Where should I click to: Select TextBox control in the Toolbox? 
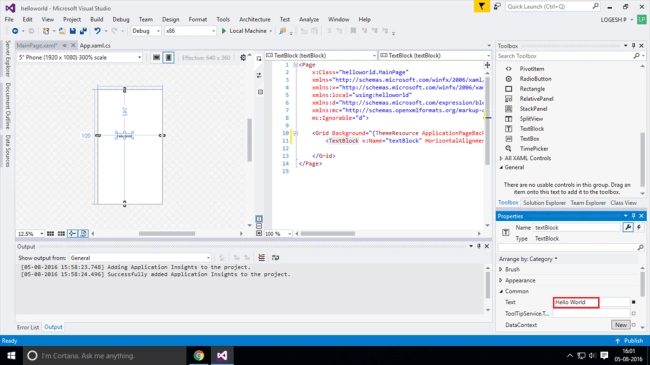pos(529,139)
